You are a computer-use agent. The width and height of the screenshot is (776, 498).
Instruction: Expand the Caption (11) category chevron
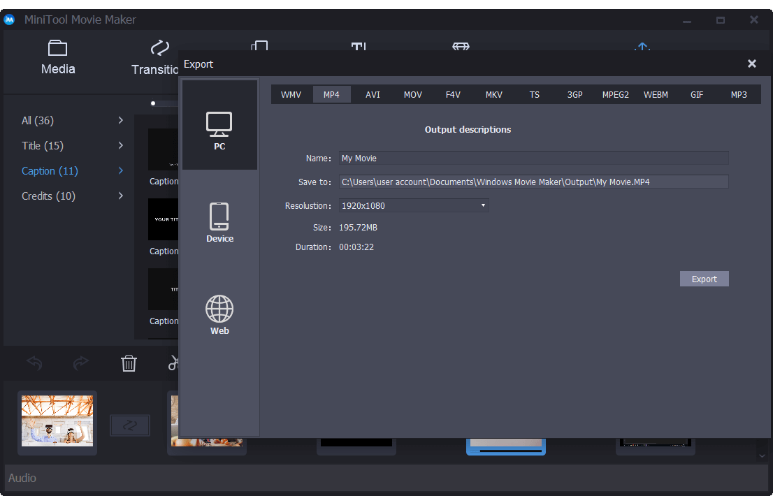point(121,171)
